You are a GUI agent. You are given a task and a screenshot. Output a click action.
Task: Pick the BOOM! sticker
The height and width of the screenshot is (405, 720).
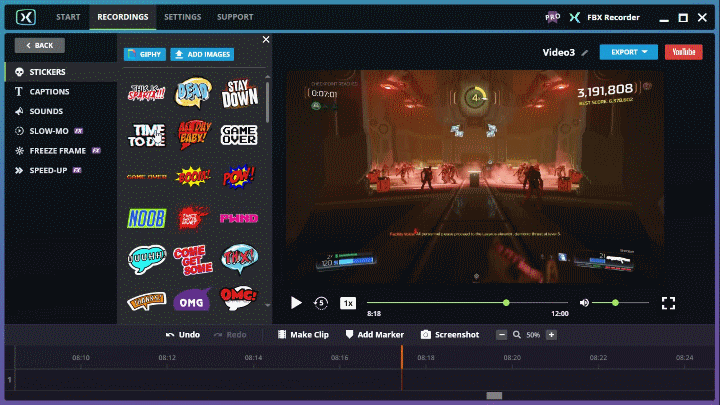(193, 176)
